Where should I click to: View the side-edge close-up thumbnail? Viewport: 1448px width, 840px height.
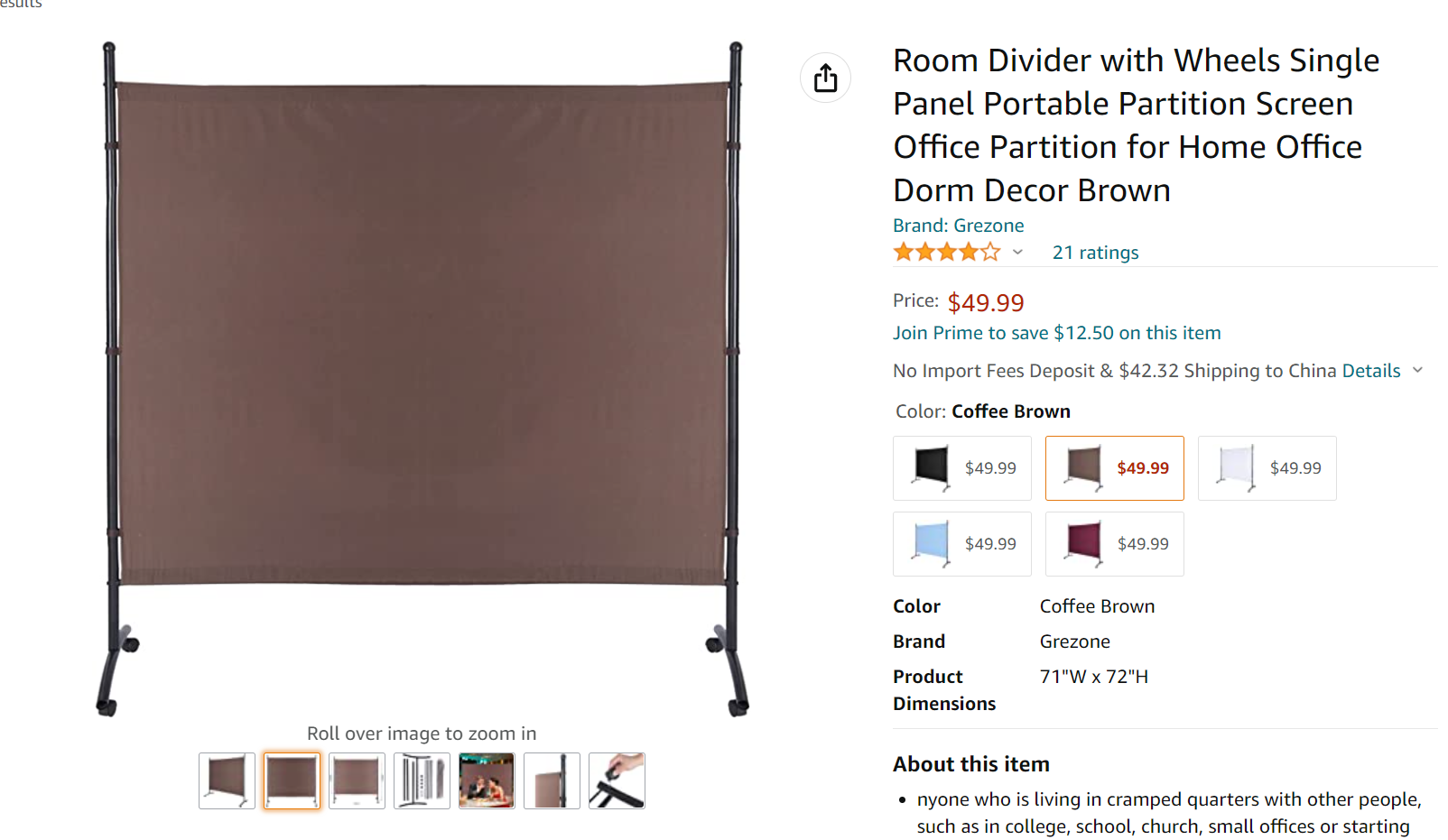pyautogui.click(x=552, y=780)
